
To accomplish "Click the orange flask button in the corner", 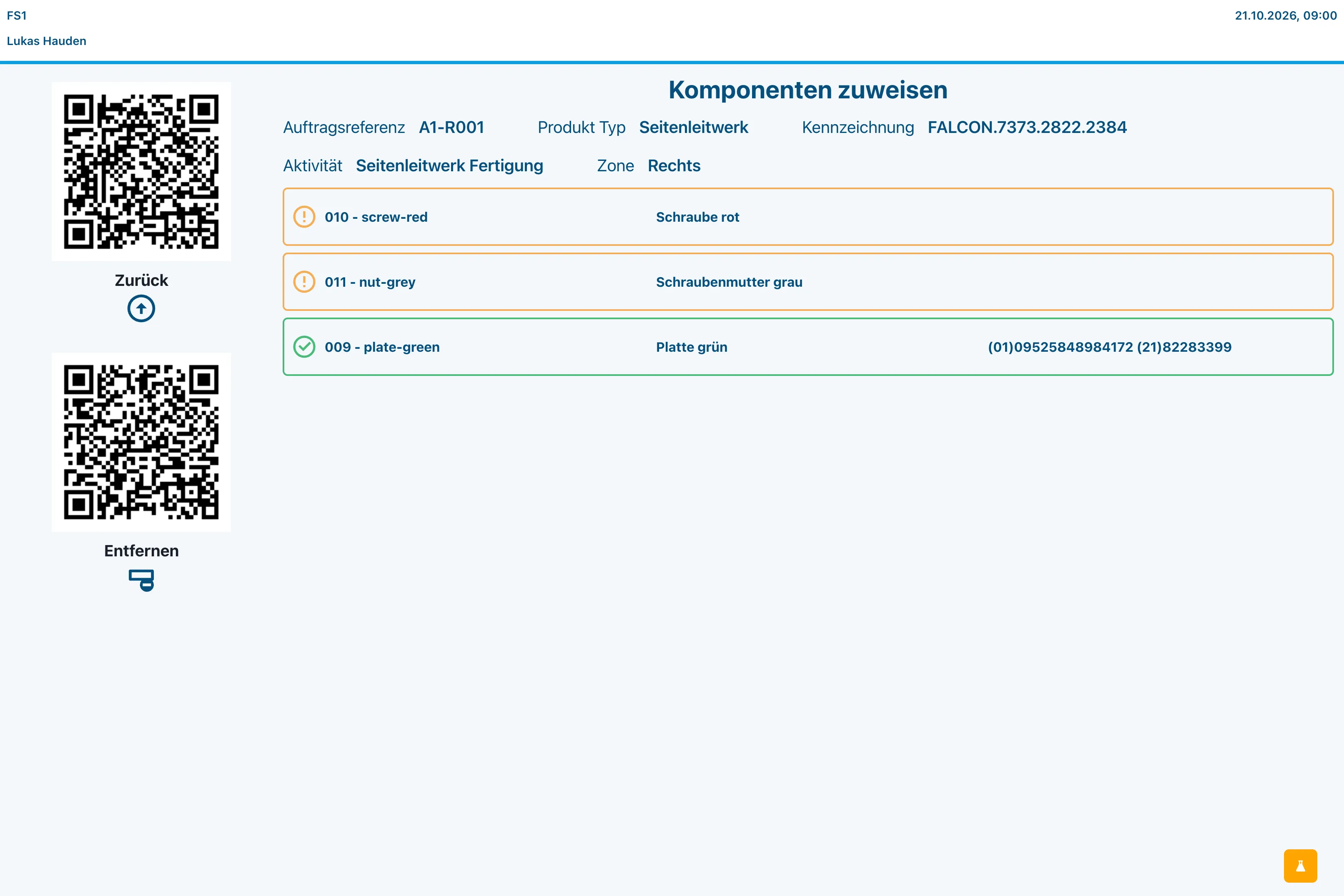I will pos(1300,866).
